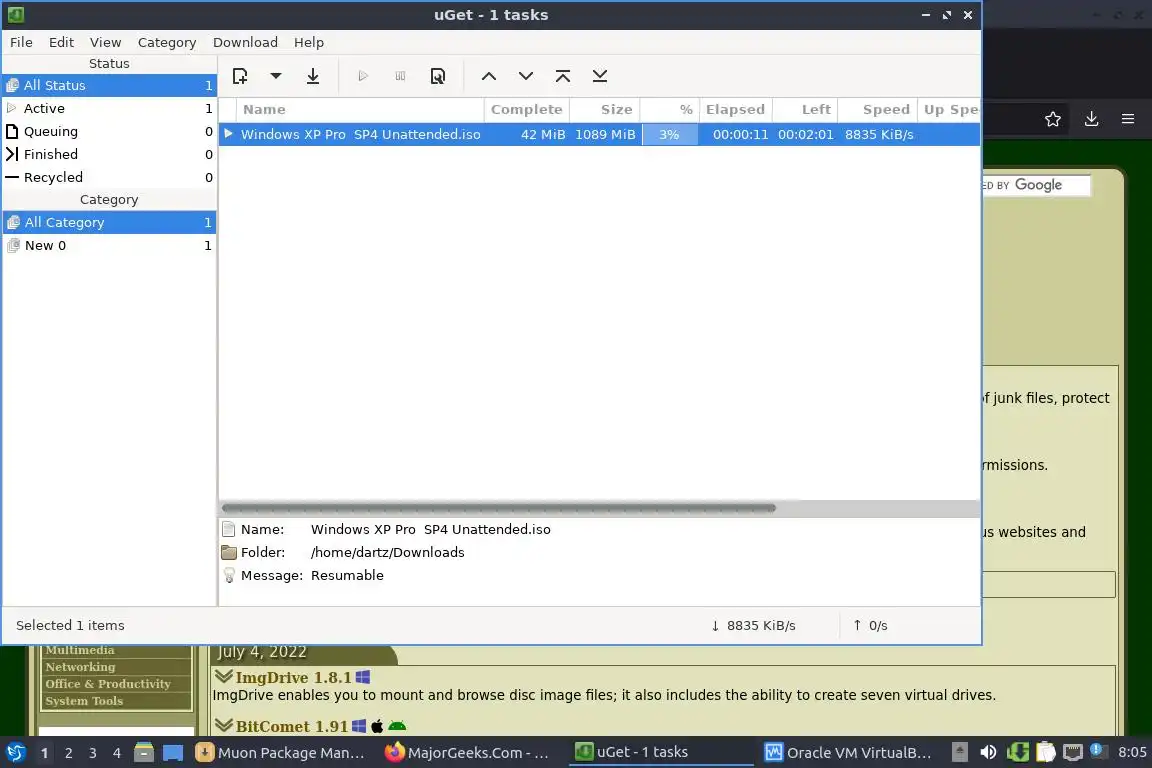Open the Edit menu
Image resolution: width=1152 pixels, height=768 pixels.
pyautogui.click(x=61, y=42)
